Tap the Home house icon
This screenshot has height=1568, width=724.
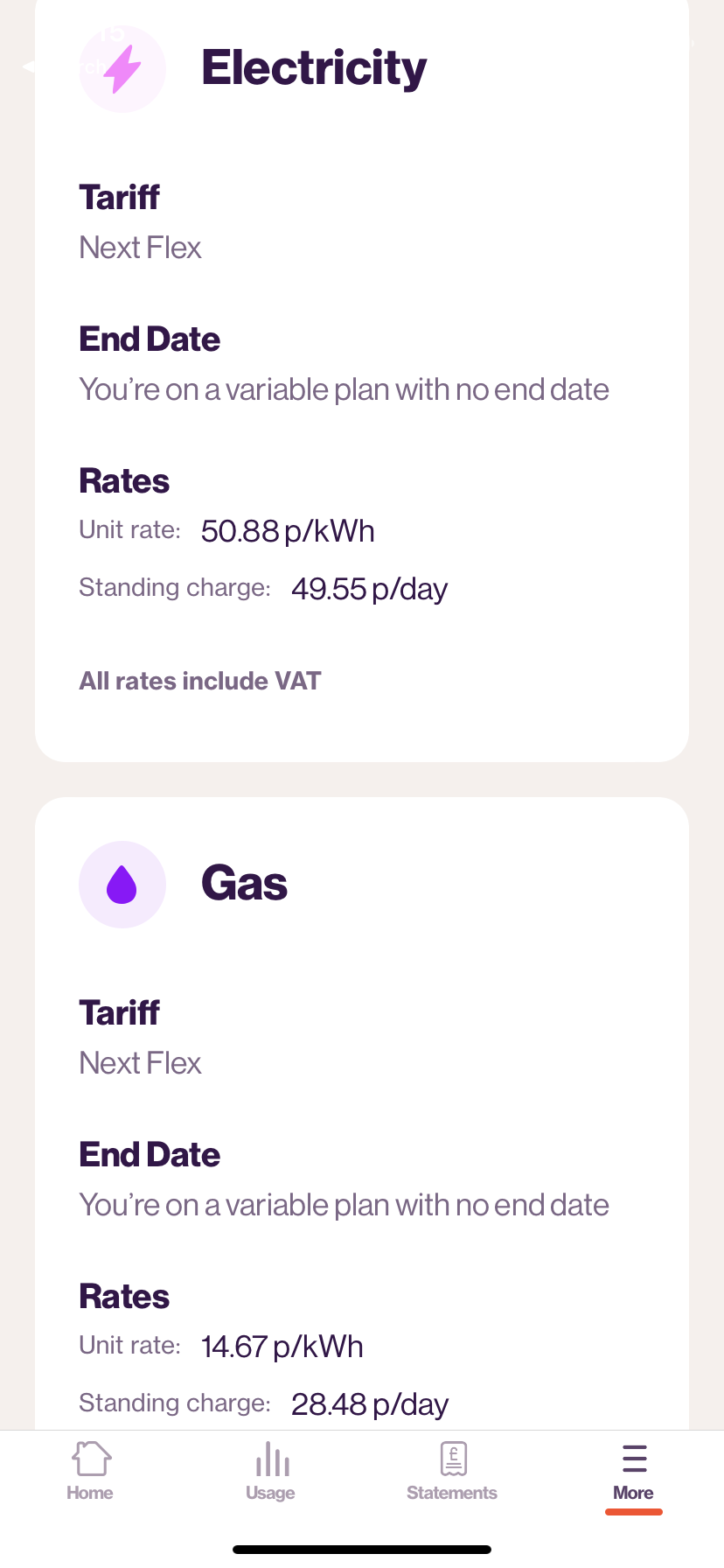pyautogui.click(x=91, y=1459)
